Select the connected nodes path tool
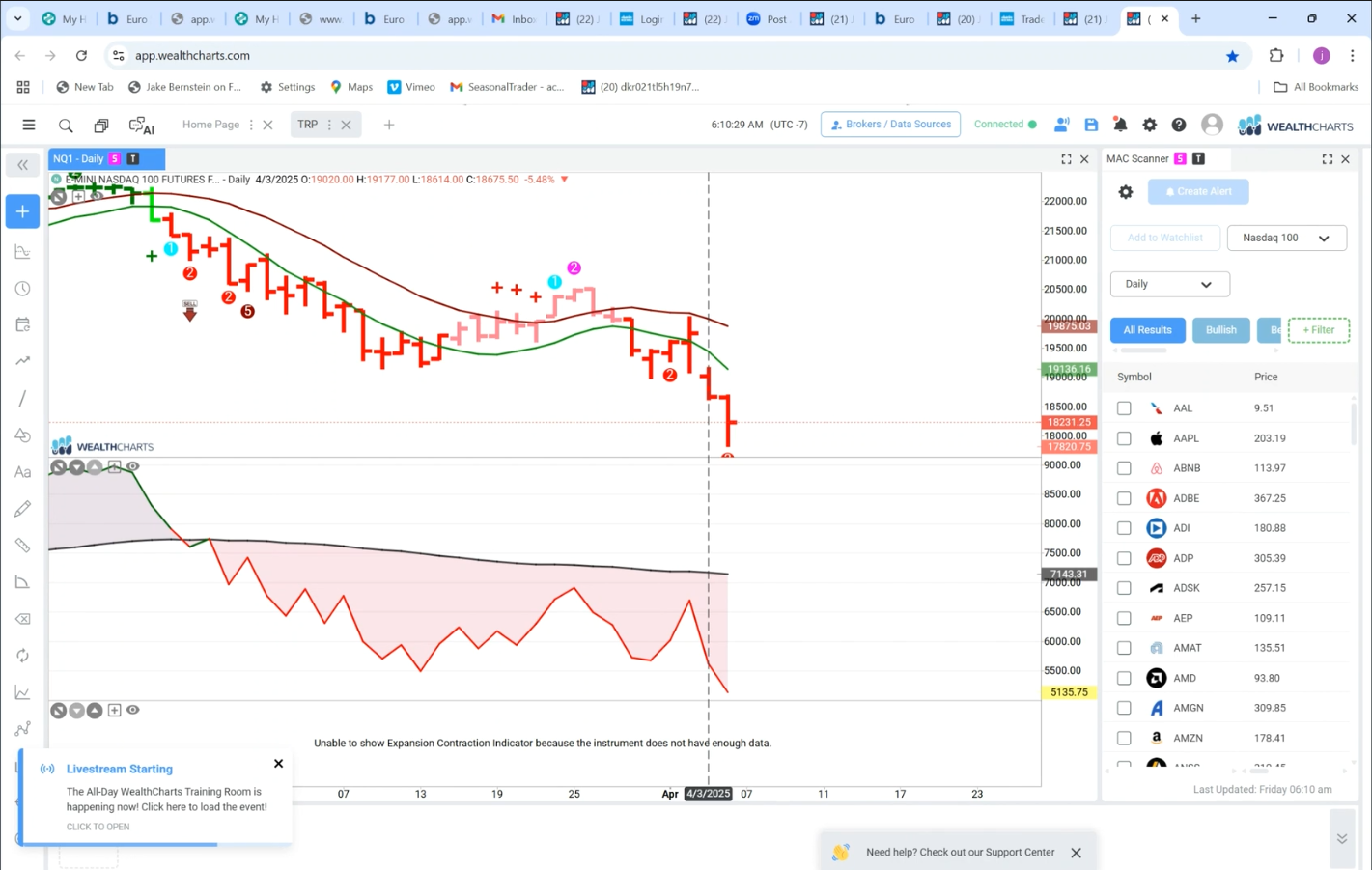Image resolution: width=1372 pixels, height=870 pixels. coord(22,729)
